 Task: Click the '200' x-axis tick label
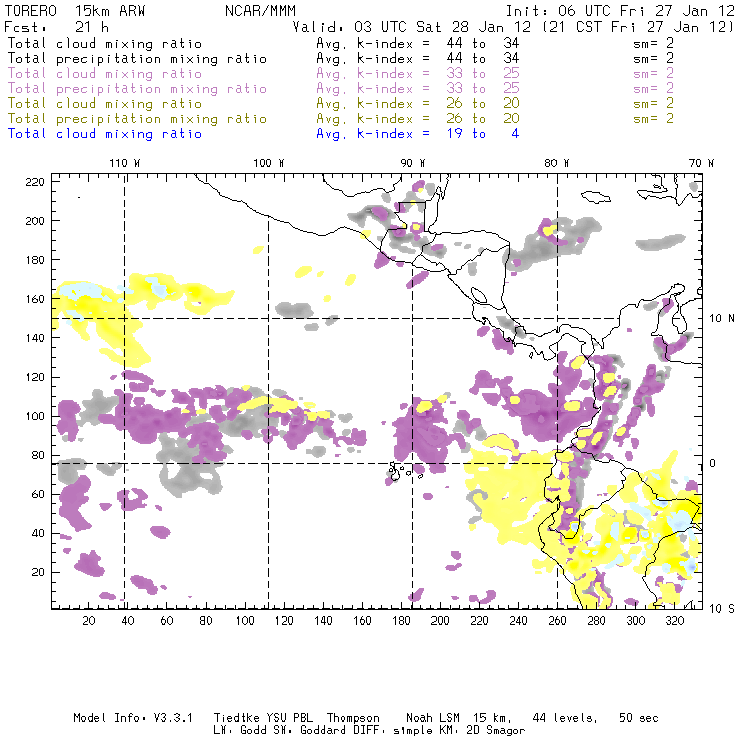point(440,621)
